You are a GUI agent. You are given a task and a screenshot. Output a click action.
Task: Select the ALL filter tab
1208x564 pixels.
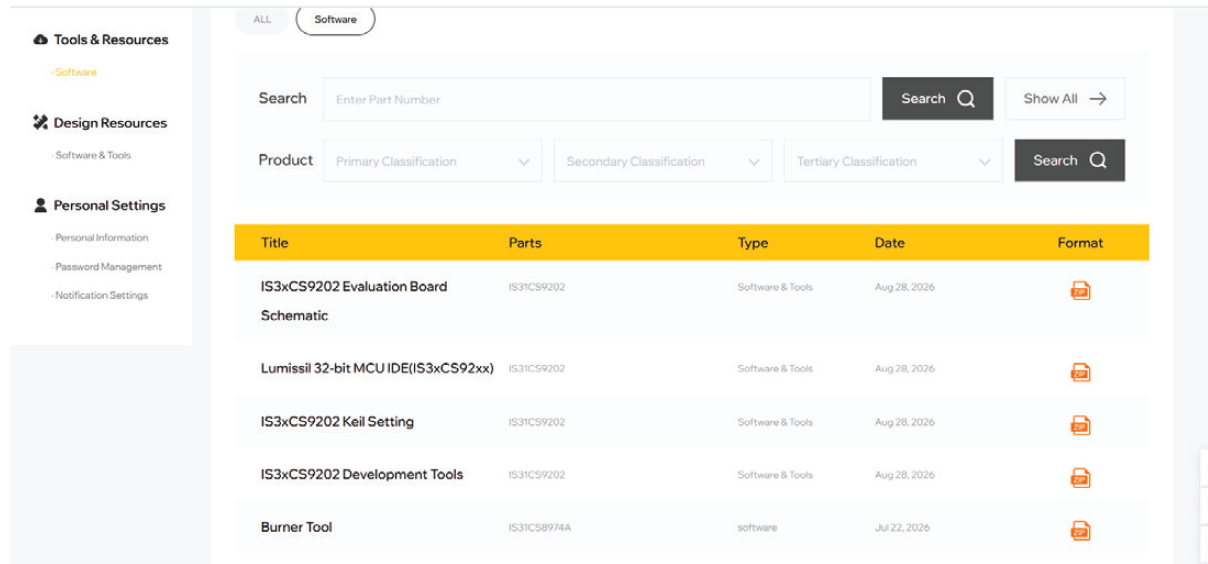click(x=262, y=19)
